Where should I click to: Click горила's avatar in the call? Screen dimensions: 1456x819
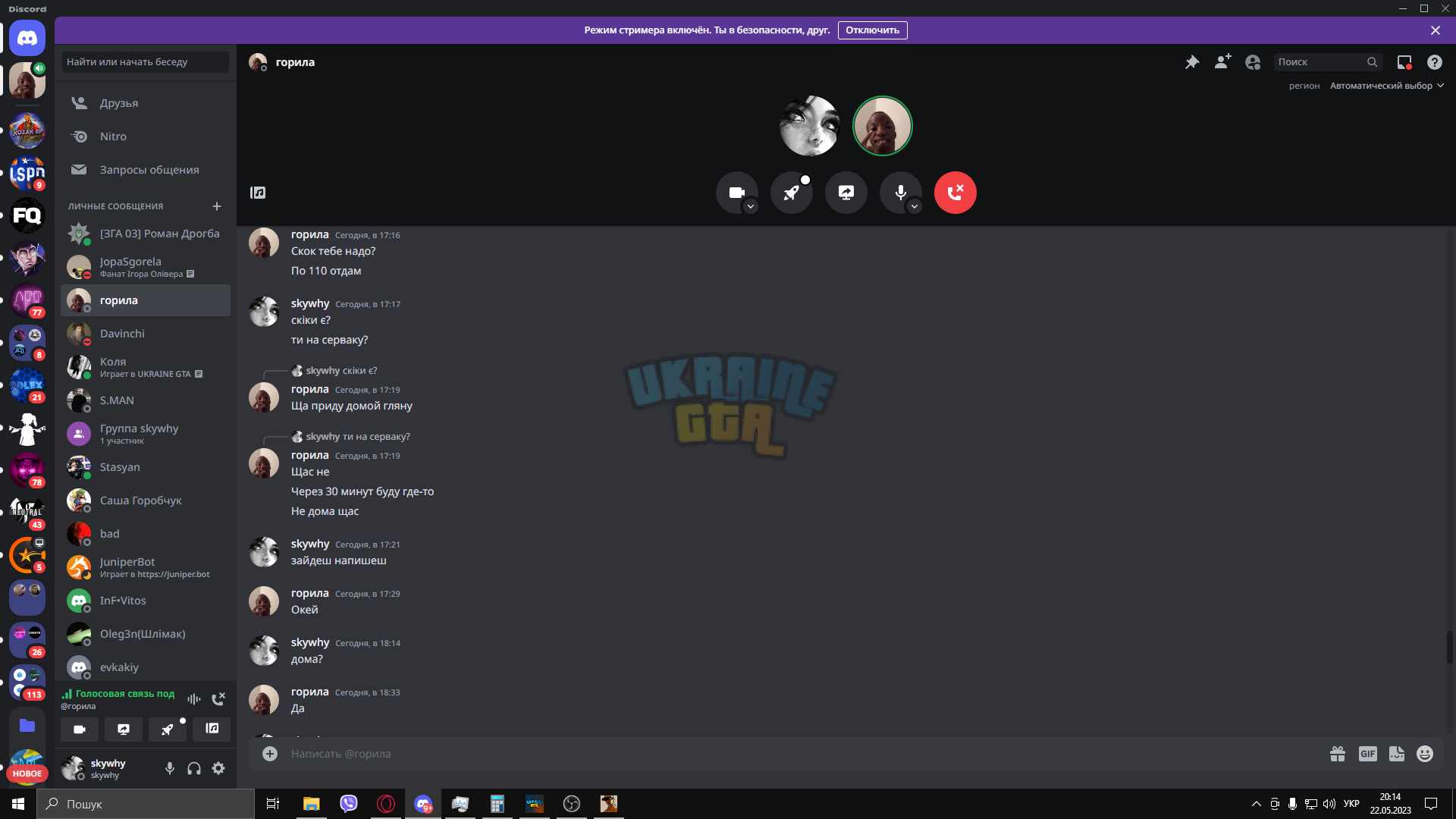tap(883, 126)
